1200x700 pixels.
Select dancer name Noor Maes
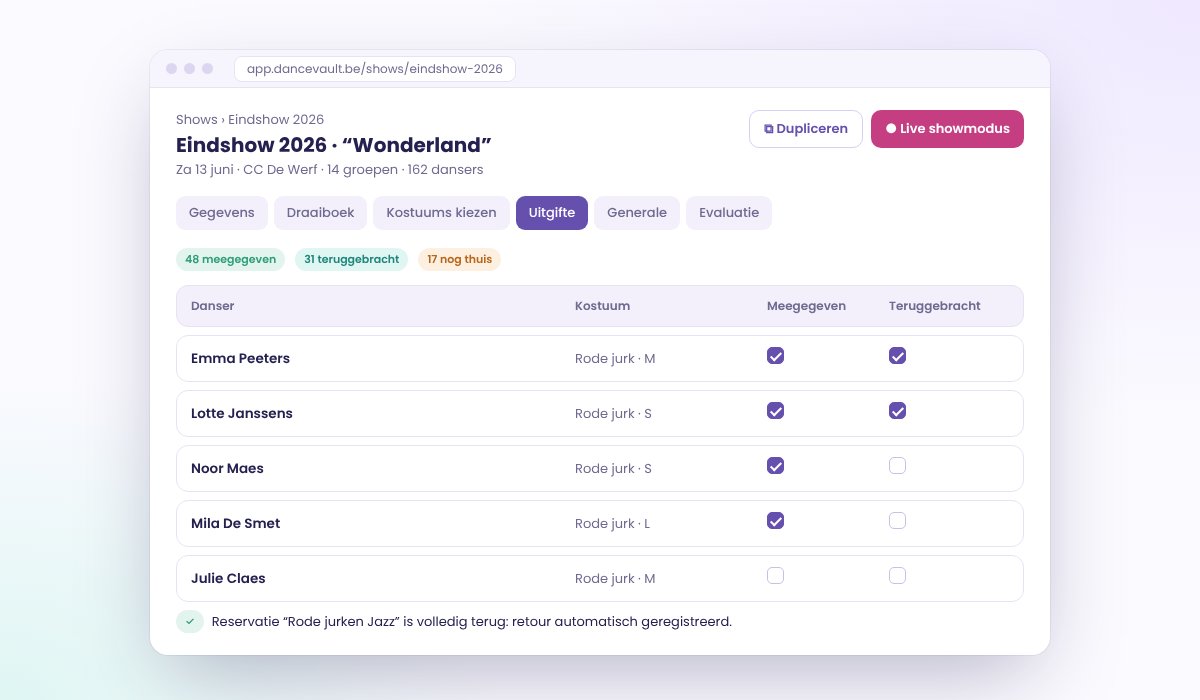[227, 469]
